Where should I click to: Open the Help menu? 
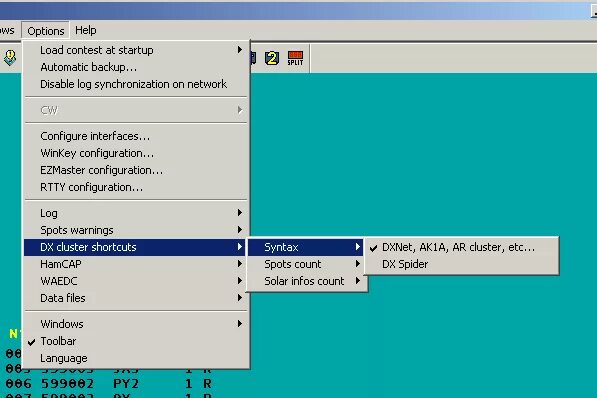tap(86, 30)
